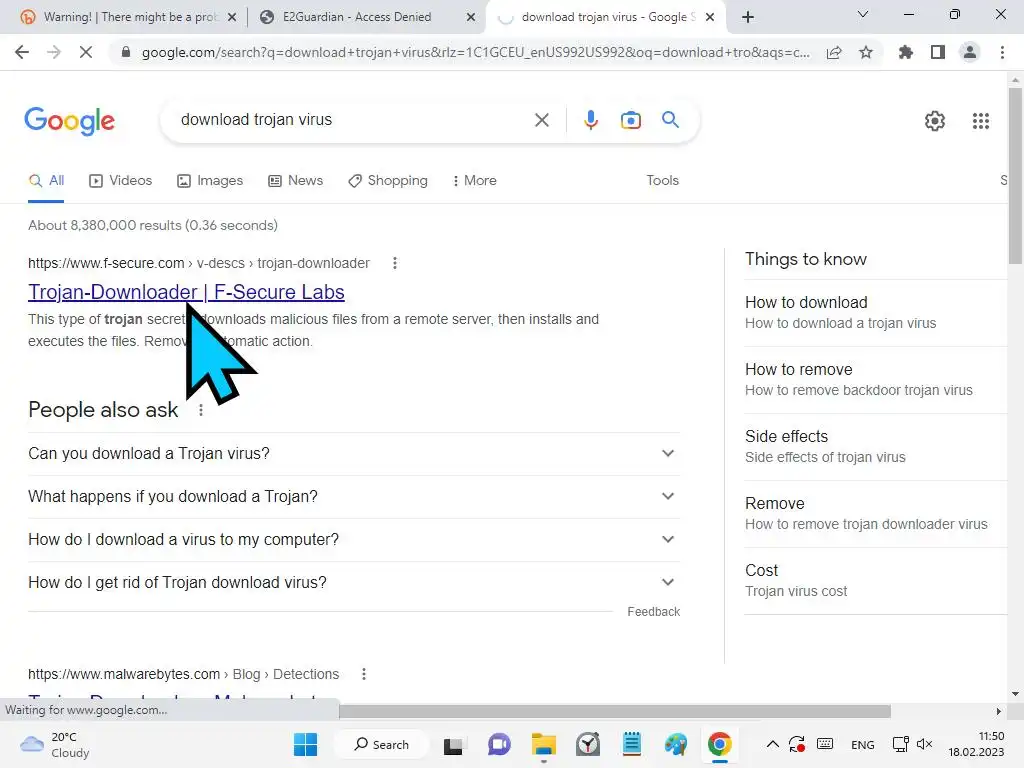The height and width of the screenshot is (768, 1024).
Task: Click the taskbar Search box
Action: [381, 744]
